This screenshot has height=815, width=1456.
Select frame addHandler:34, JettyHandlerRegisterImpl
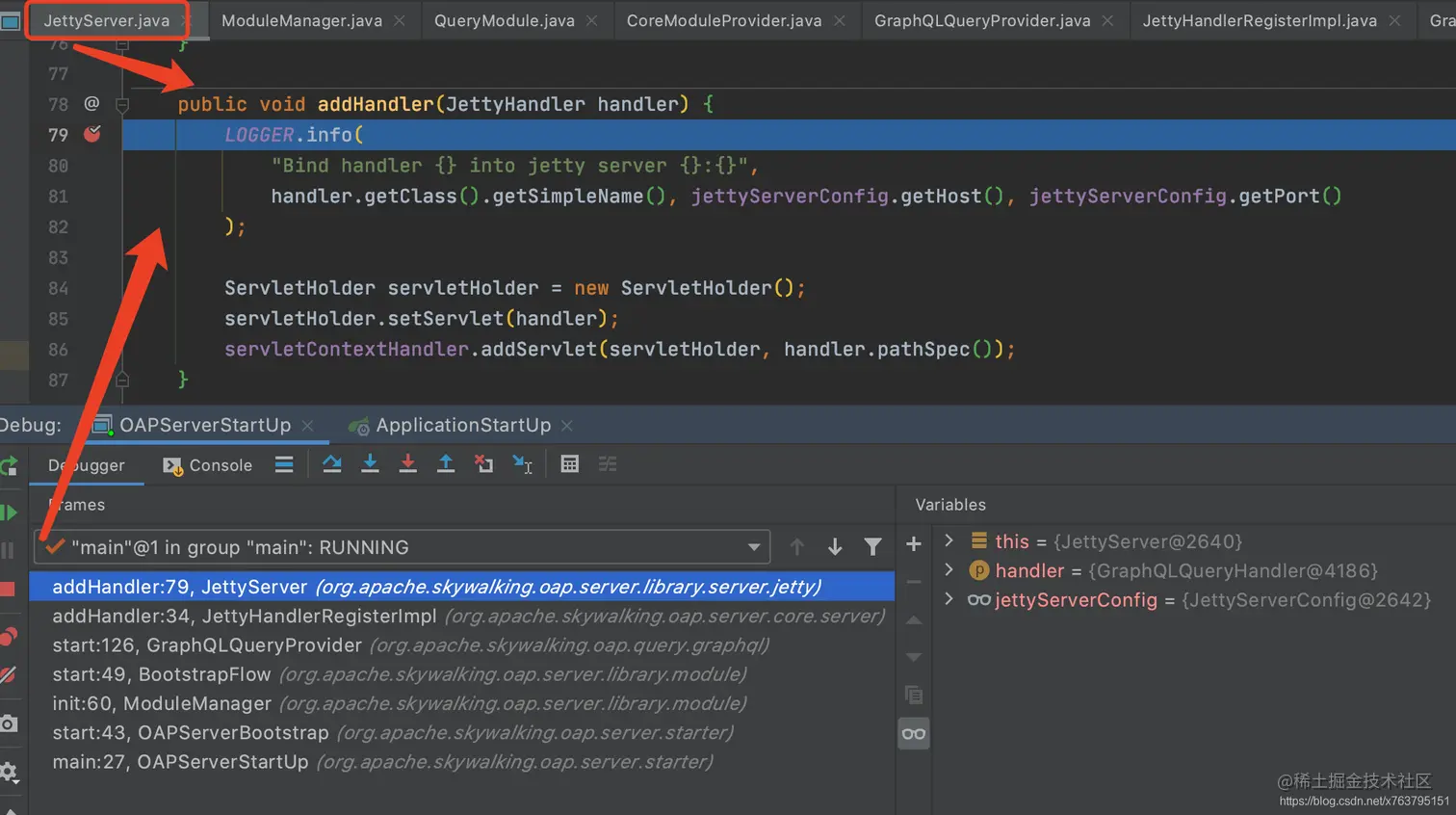[461, 616]
